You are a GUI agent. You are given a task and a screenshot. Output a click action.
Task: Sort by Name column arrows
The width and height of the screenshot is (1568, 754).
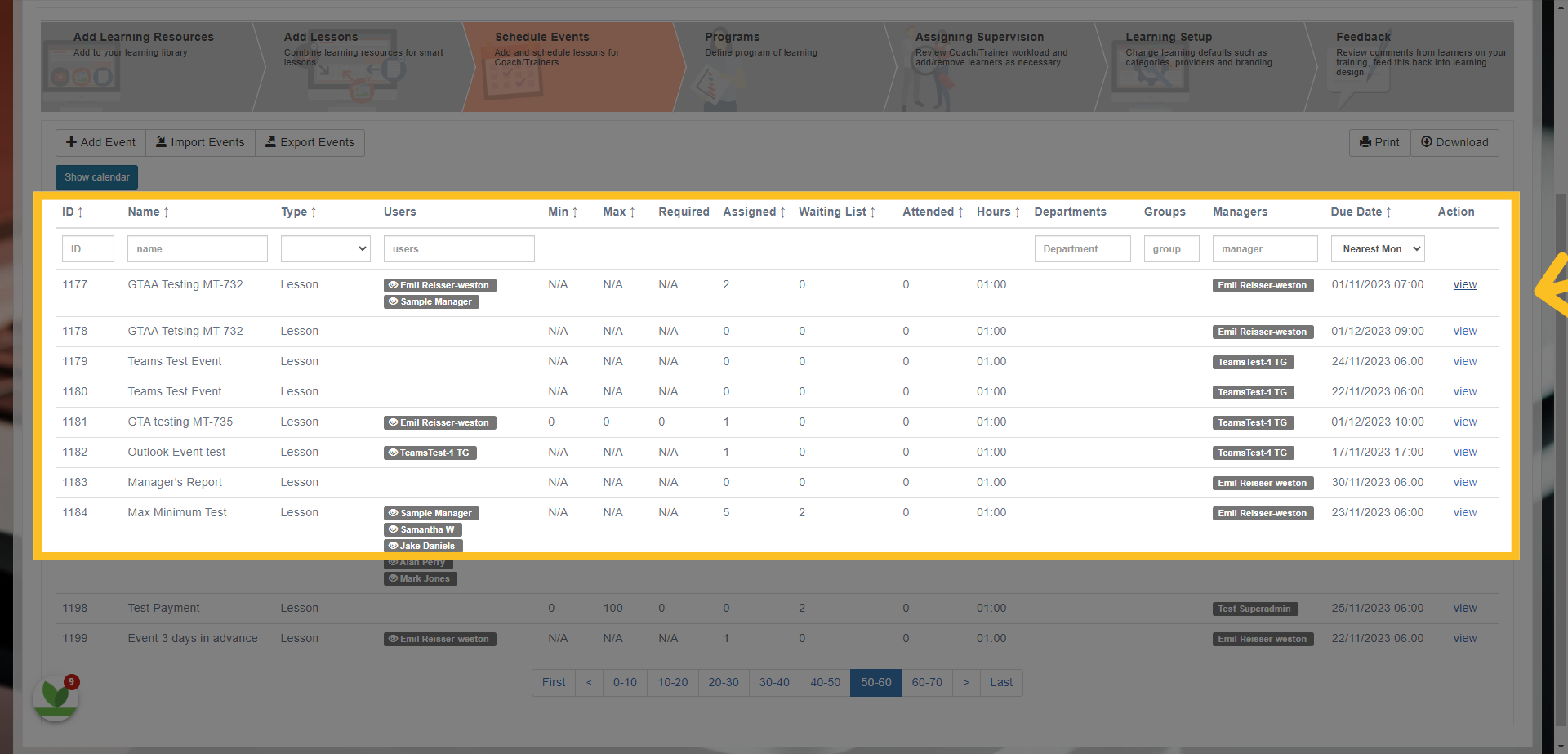(166, 212)
